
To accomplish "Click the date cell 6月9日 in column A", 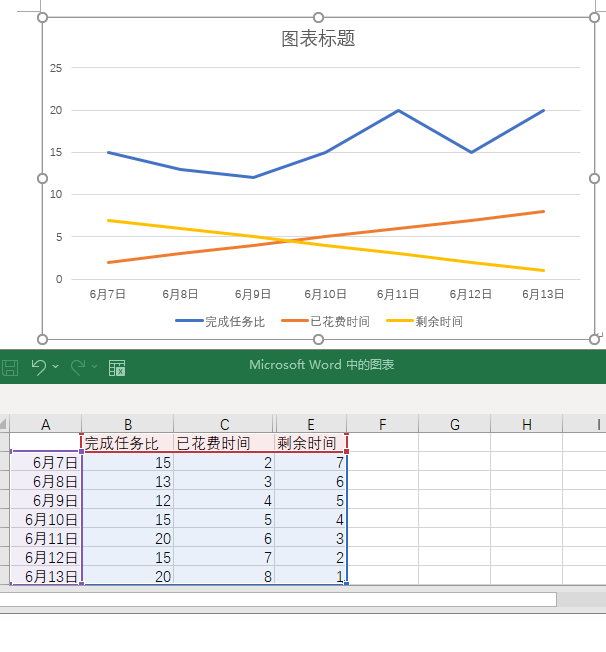I will (46, 500).
